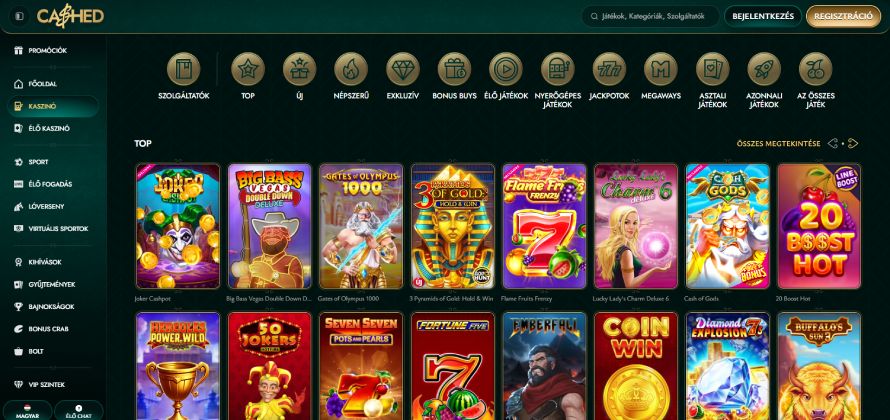The width and height of the screenshot is (890, 420).
Task: Click the Regisztráció button
Action: (843, 16)
